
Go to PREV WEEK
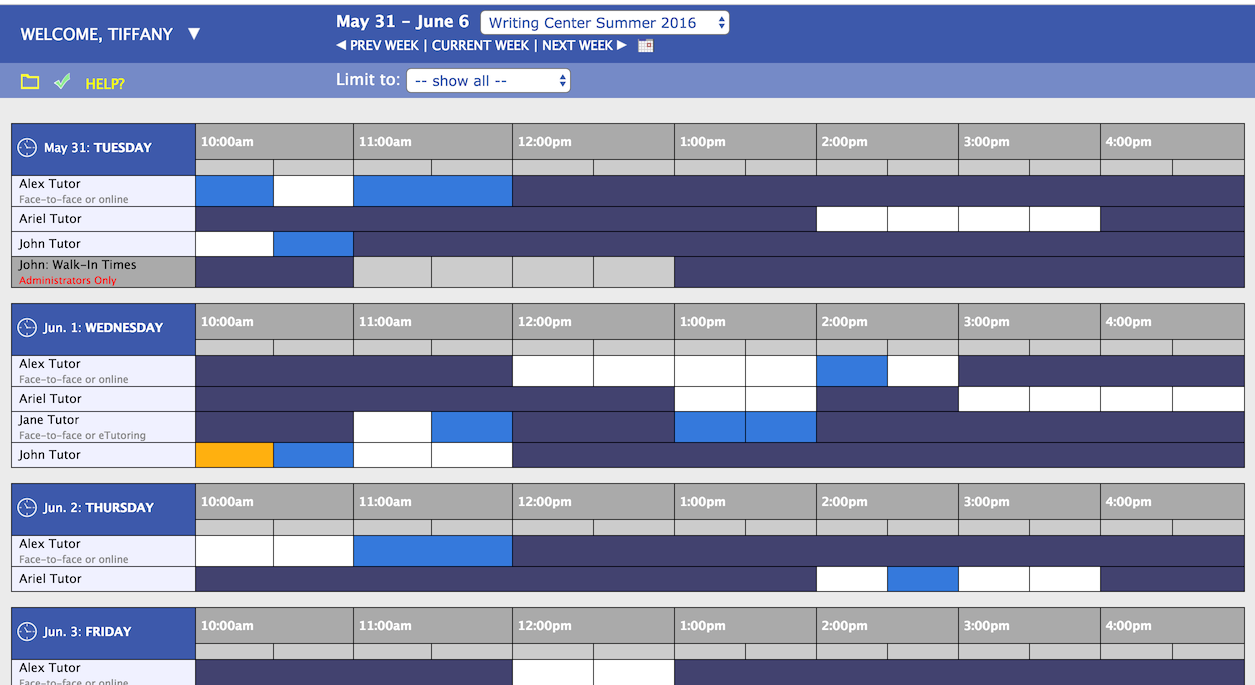tap(377, 46)
